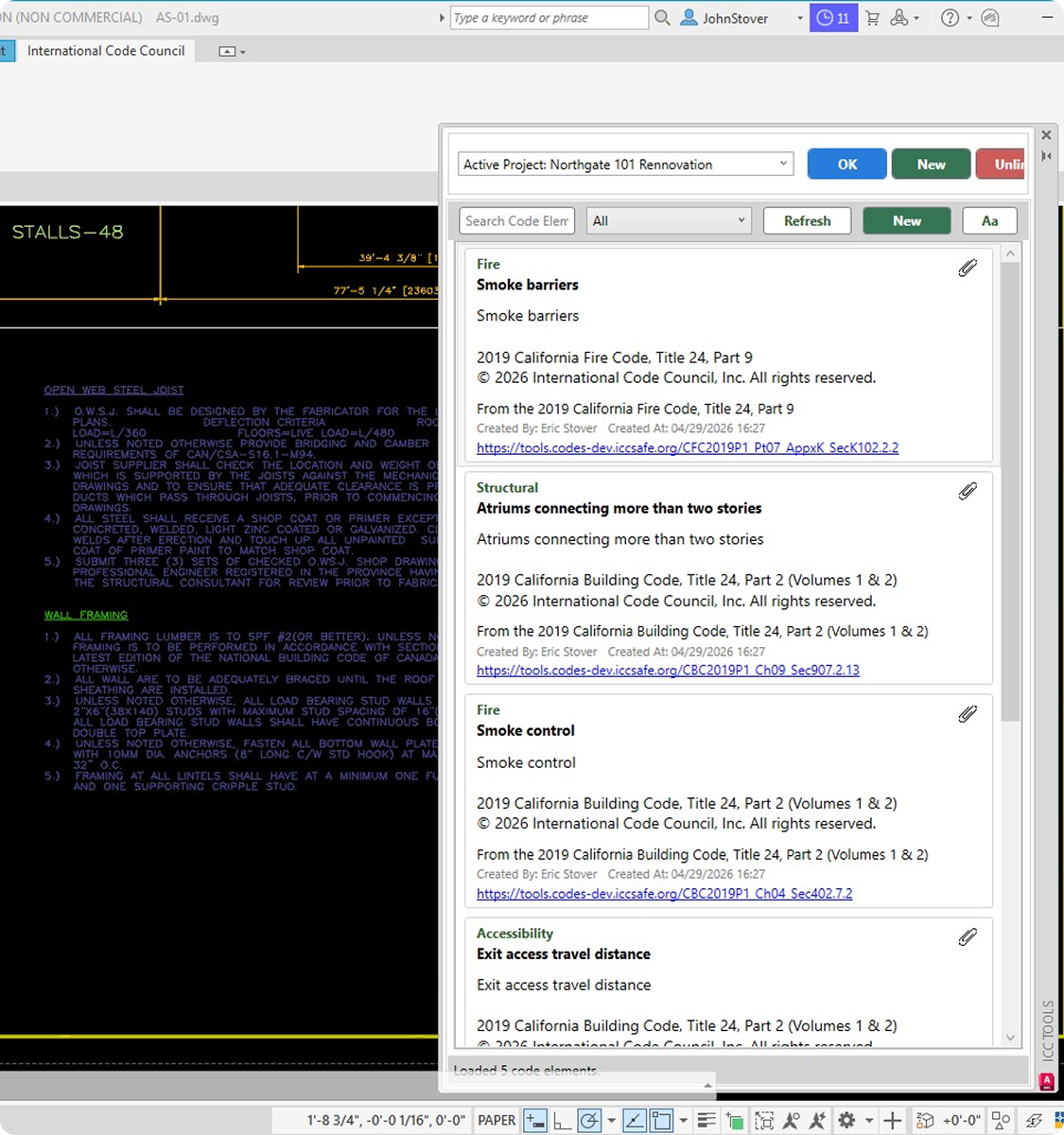Viewport: 1064px width, 1135px height.
Task: Expand the arrow left of keyword search box
Action: [x=442, y=18]
